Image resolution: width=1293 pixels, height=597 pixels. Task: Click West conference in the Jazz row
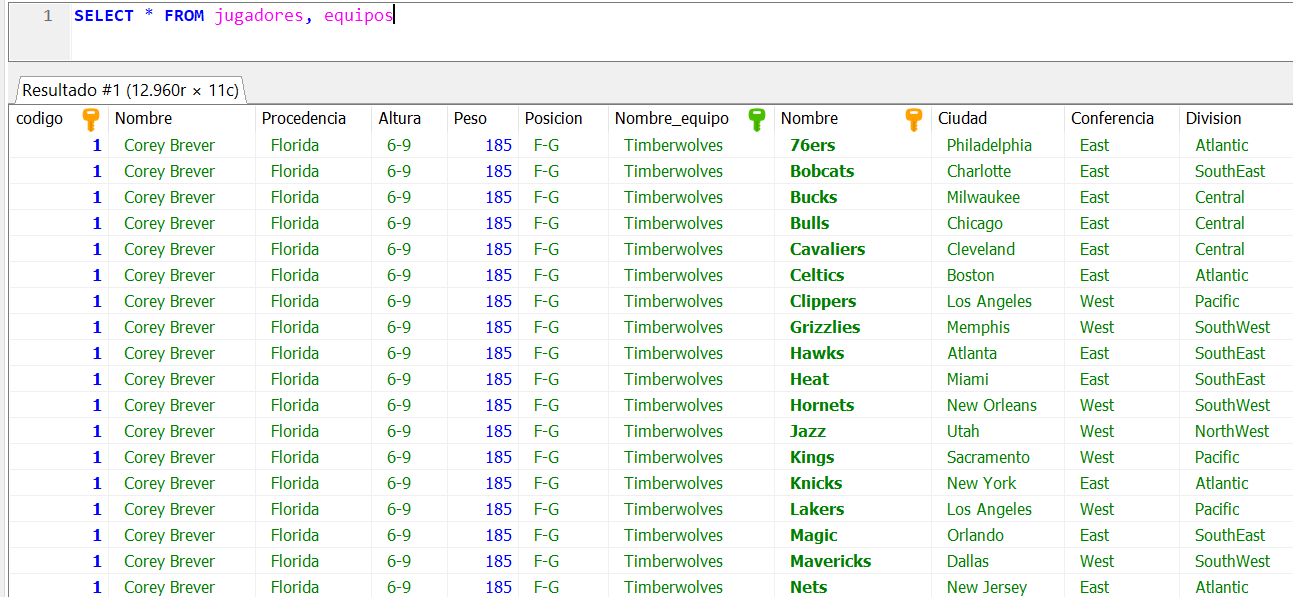click(1097, 431)
